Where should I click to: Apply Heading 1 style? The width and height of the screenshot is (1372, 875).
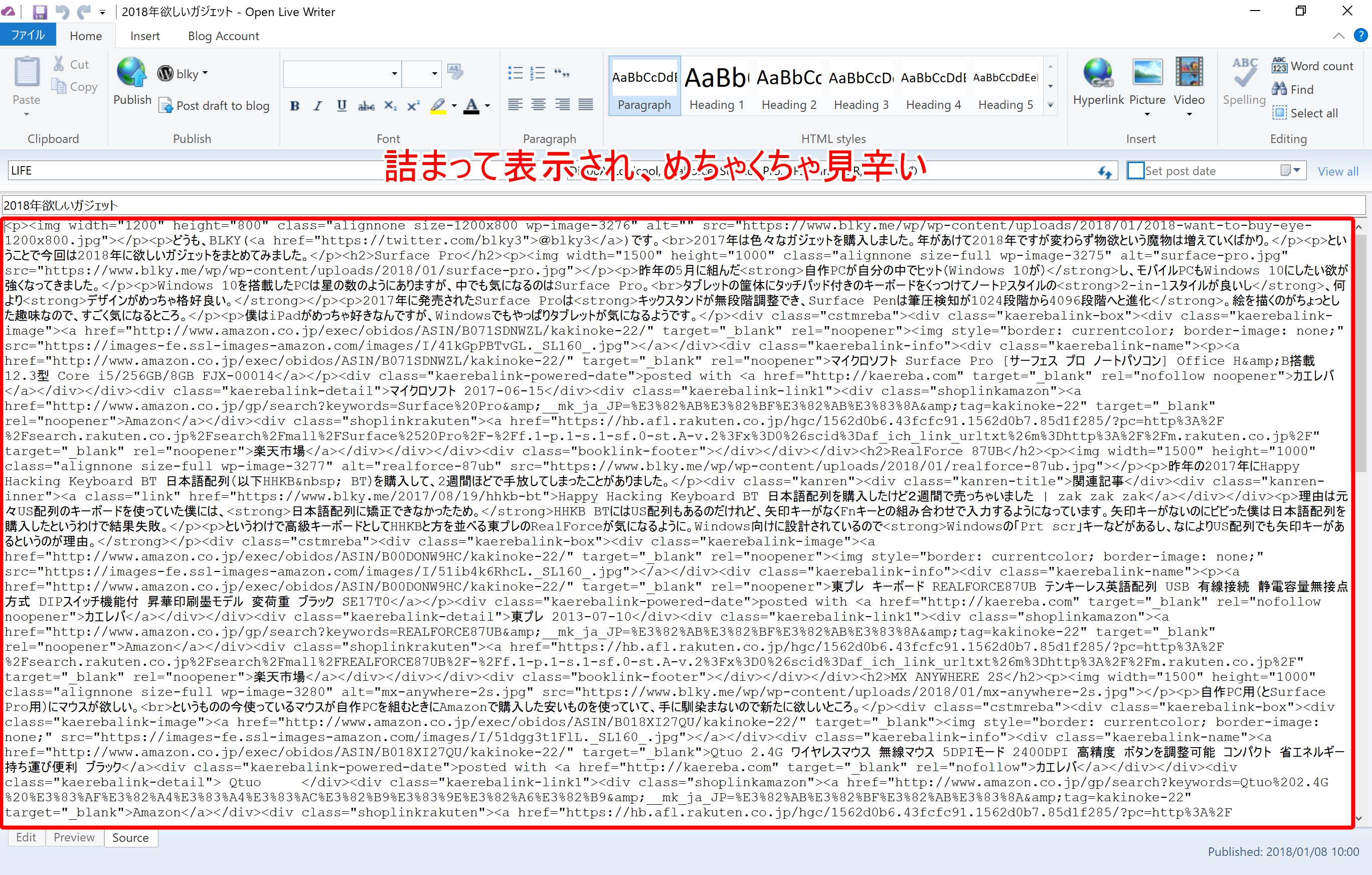pos(716,86)
